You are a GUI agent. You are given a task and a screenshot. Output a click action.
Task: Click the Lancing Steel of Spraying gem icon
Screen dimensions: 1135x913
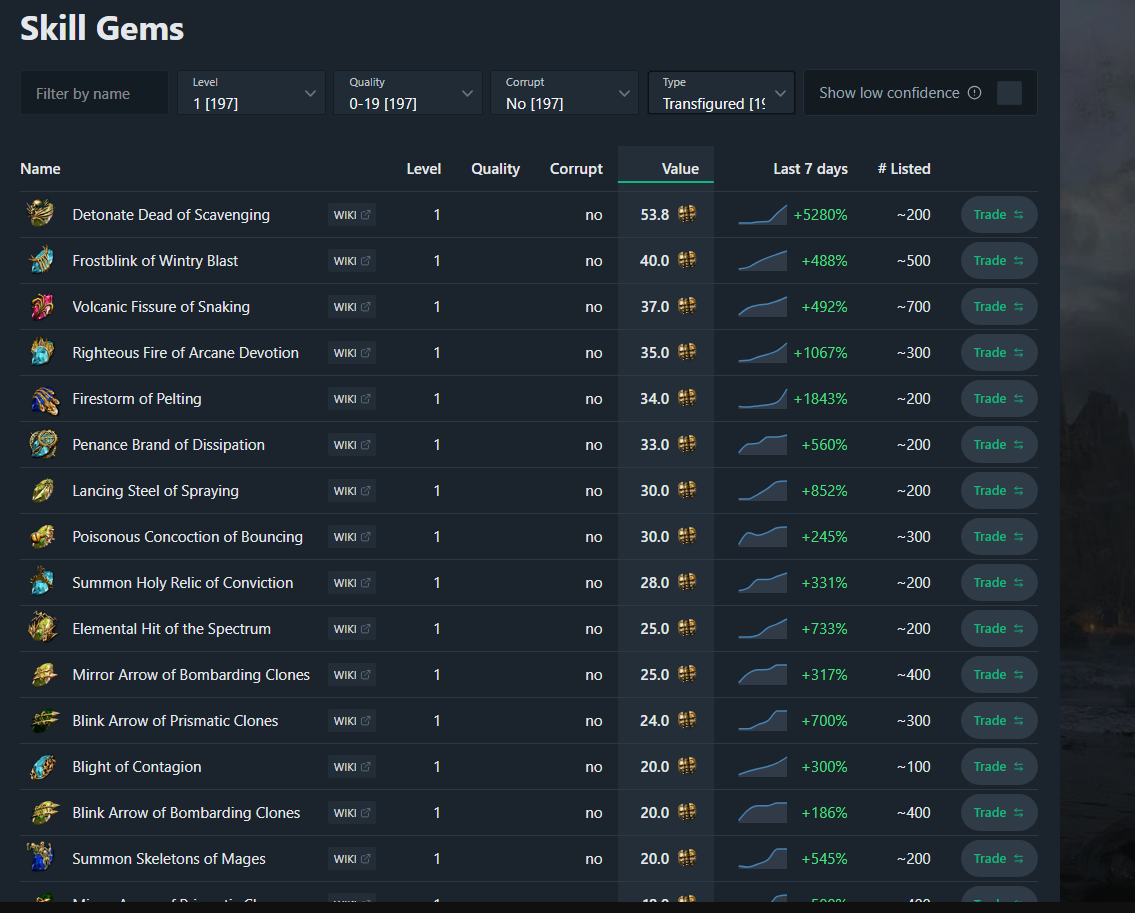pyautogui.click(x=43, y=491)
